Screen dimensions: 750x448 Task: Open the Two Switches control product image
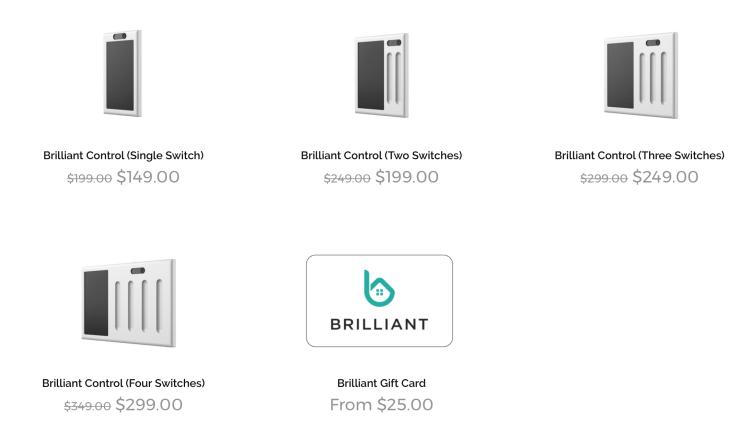point(381,75)
